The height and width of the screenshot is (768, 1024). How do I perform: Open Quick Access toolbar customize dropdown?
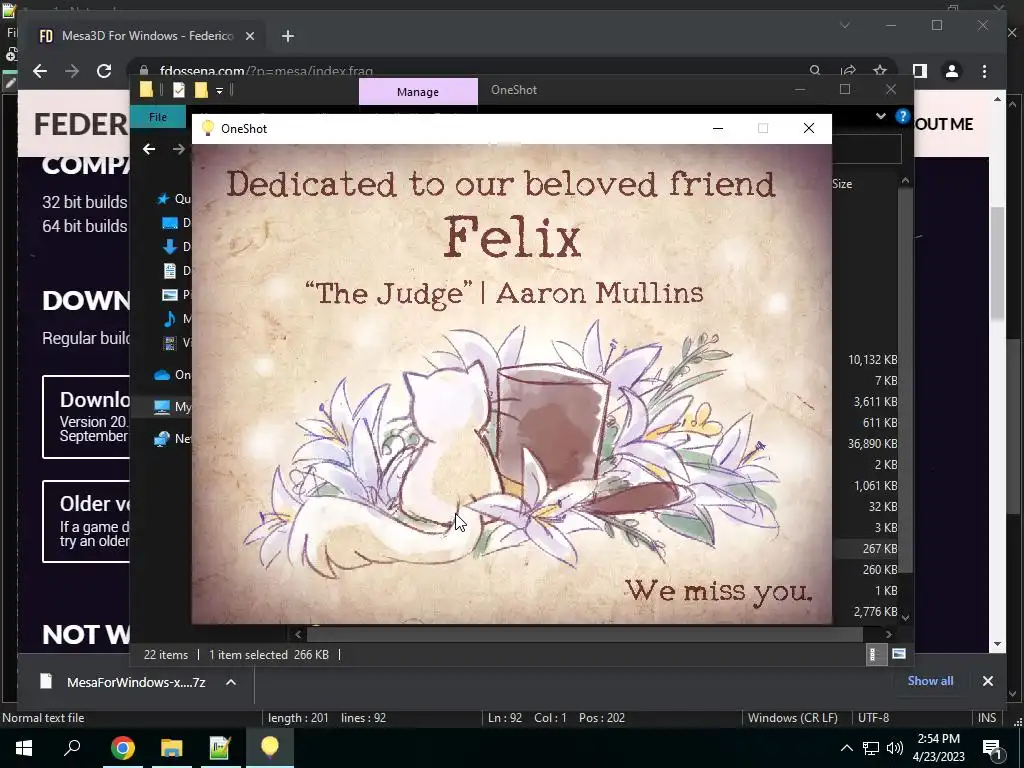pyautogui.click(x=219, y=90)
